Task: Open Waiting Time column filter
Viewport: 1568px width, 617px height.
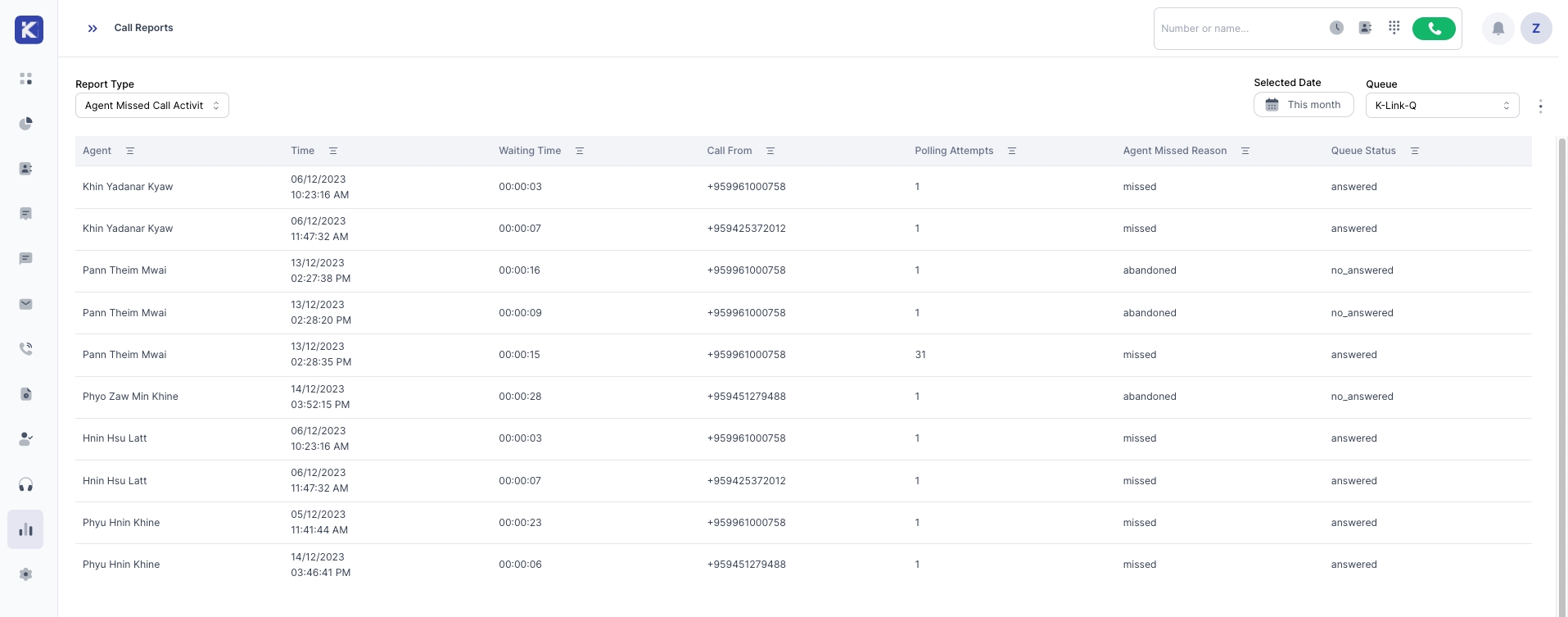Action: point(580,151)
